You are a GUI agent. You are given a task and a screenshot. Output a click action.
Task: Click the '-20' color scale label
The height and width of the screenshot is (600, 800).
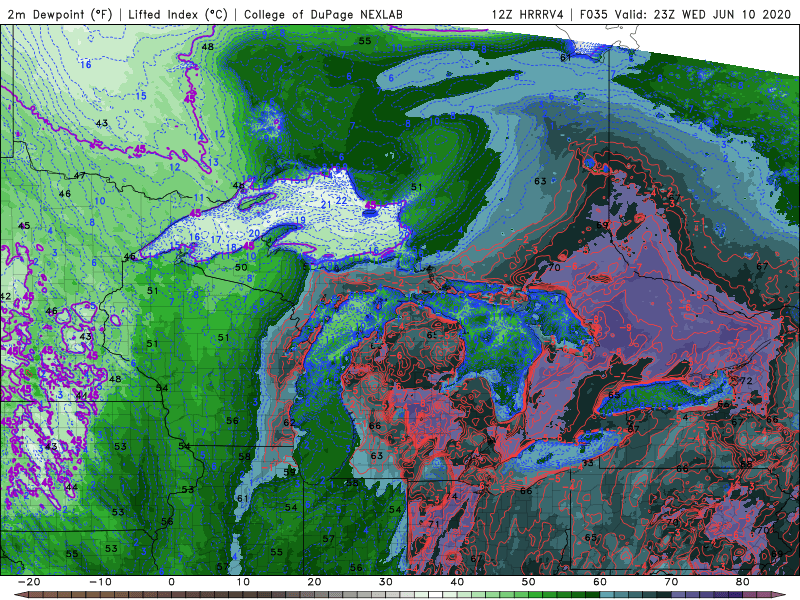tap(29, 582)
